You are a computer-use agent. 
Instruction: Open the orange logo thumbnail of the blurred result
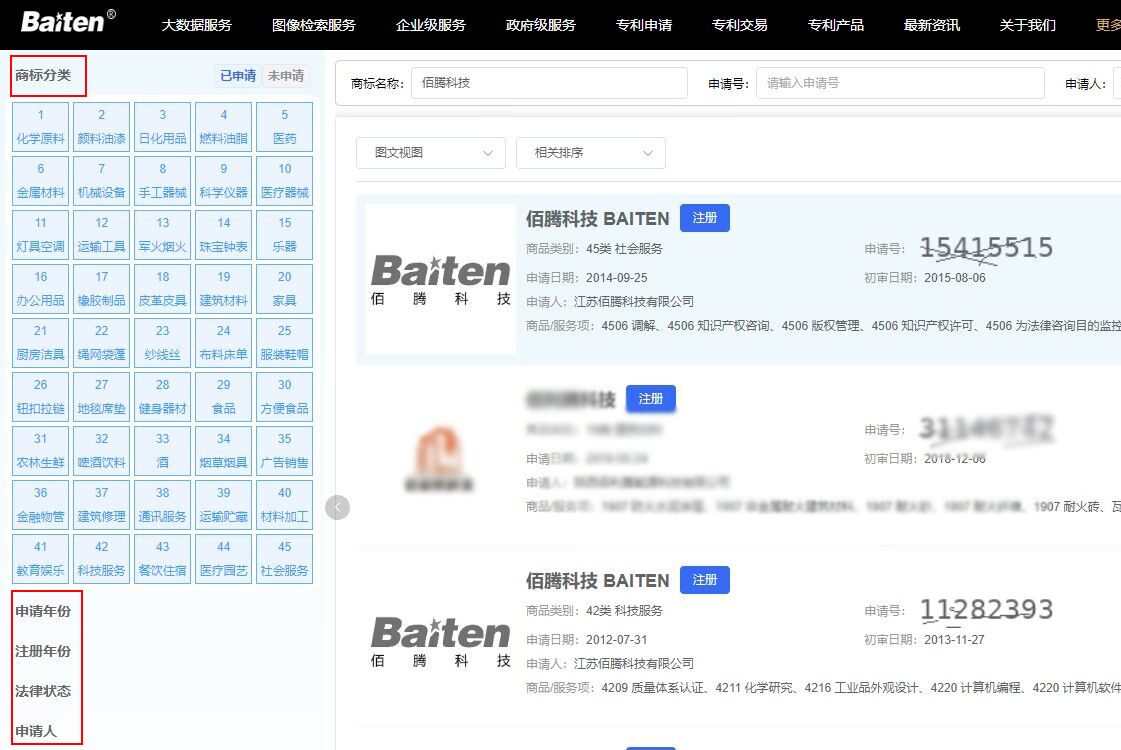(440, 458)
